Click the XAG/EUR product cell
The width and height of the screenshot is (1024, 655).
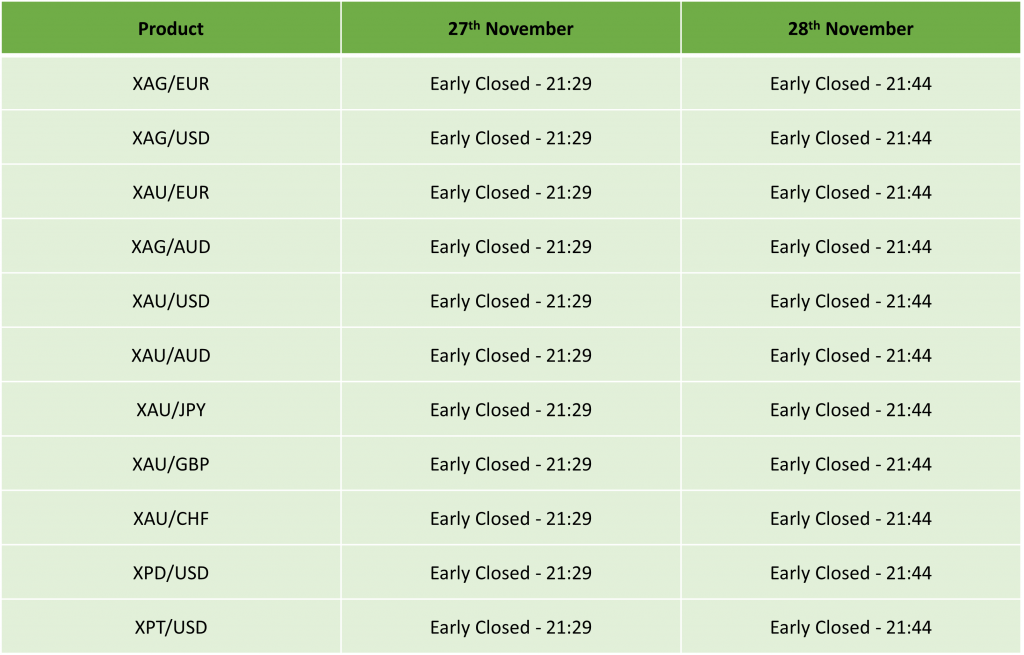coord(171,84)
